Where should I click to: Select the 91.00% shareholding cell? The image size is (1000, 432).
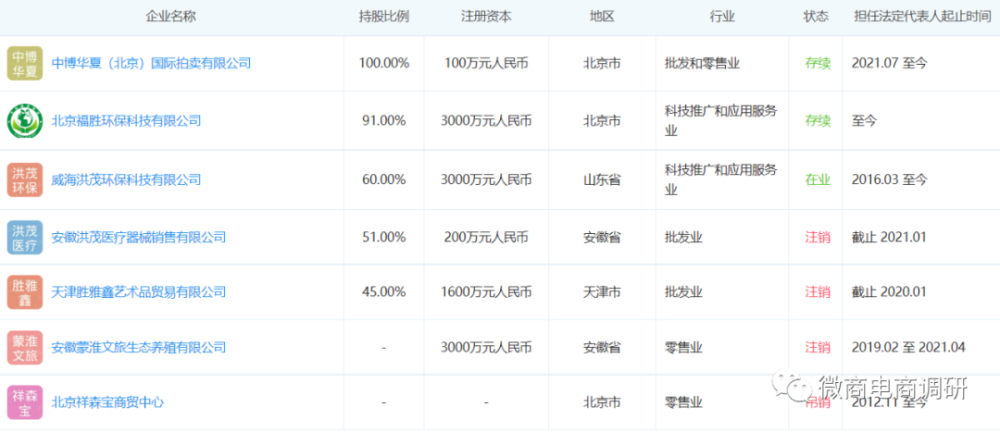[x=383, y=121]
